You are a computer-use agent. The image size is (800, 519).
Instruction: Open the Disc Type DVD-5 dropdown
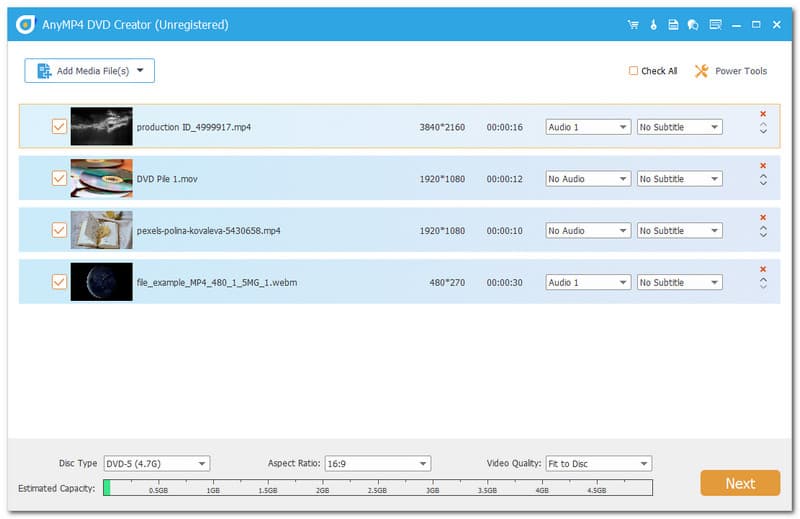pyautogui.click(x=157, y=464)
